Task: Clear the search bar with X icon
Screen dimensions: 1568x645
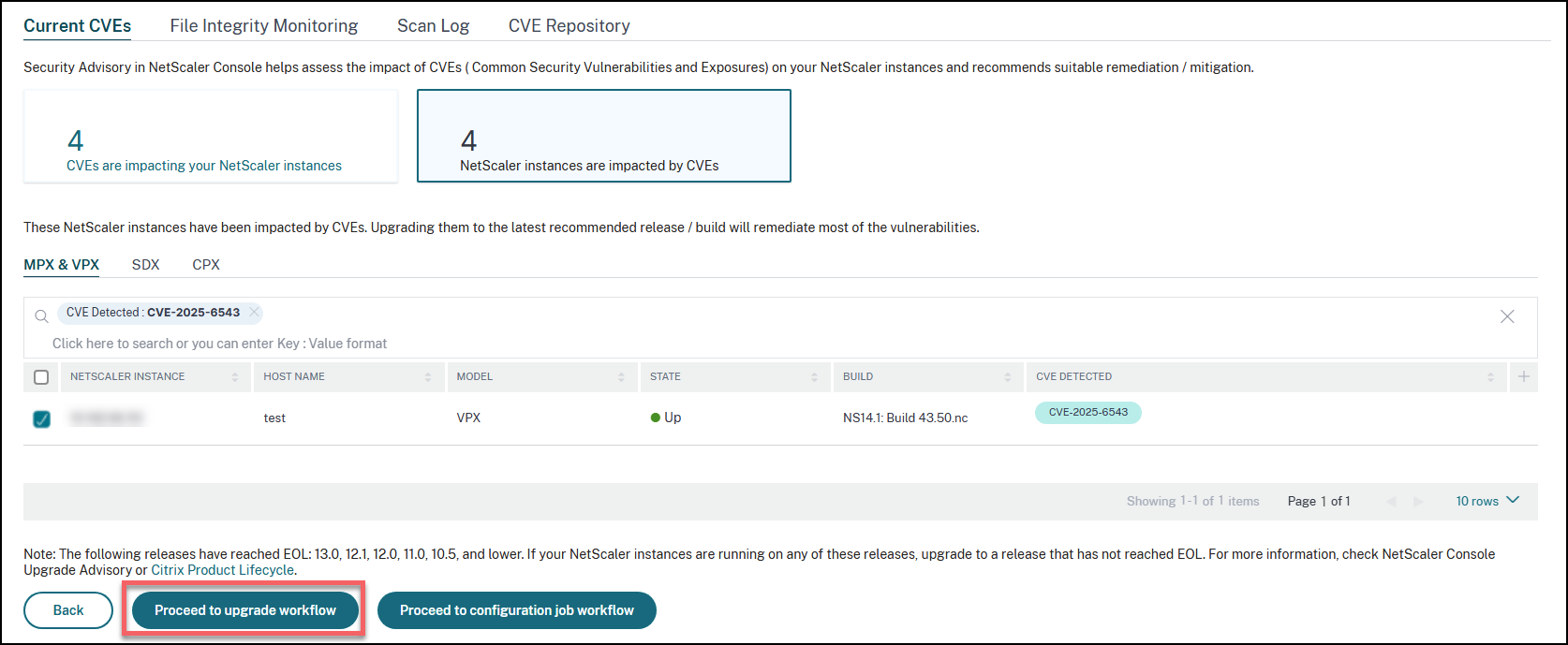Action: pos(1507,316)
